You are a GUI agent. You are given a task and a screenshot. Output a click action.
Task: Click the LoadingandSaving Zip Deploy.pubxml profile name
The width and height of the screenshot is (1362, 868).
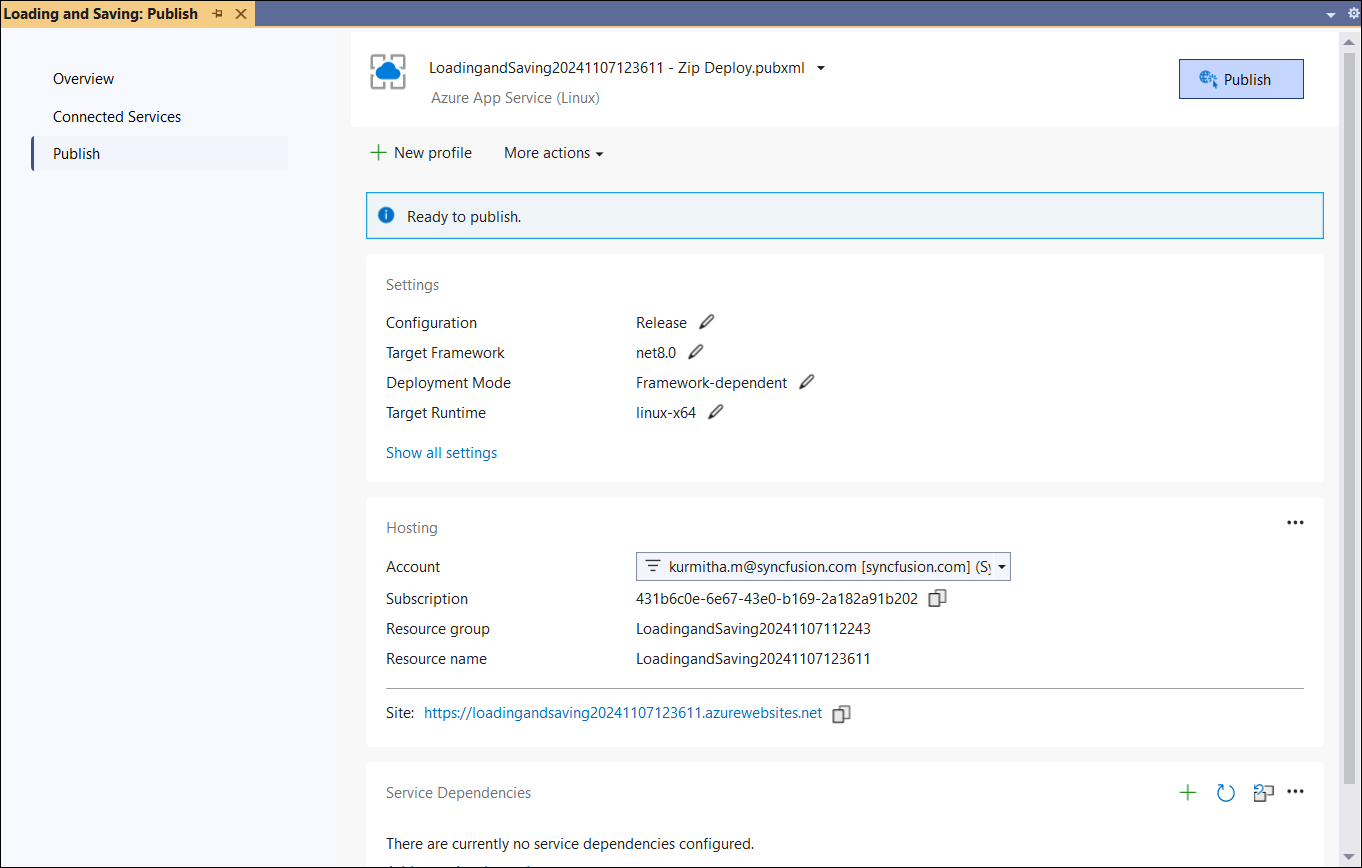coord(617,68)
